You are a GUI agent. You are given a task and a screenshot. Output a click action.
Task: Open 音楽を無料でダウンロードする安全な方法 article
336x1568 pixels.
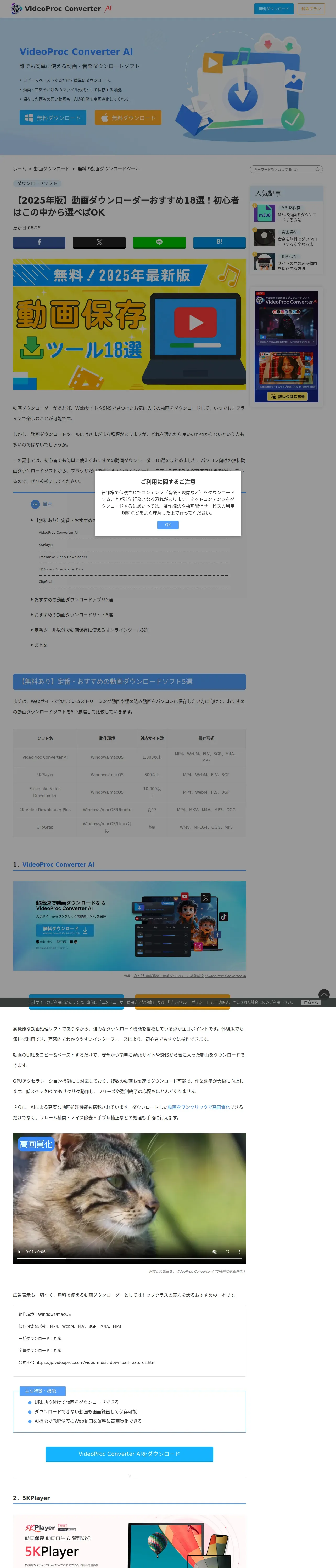click(297, 242)
